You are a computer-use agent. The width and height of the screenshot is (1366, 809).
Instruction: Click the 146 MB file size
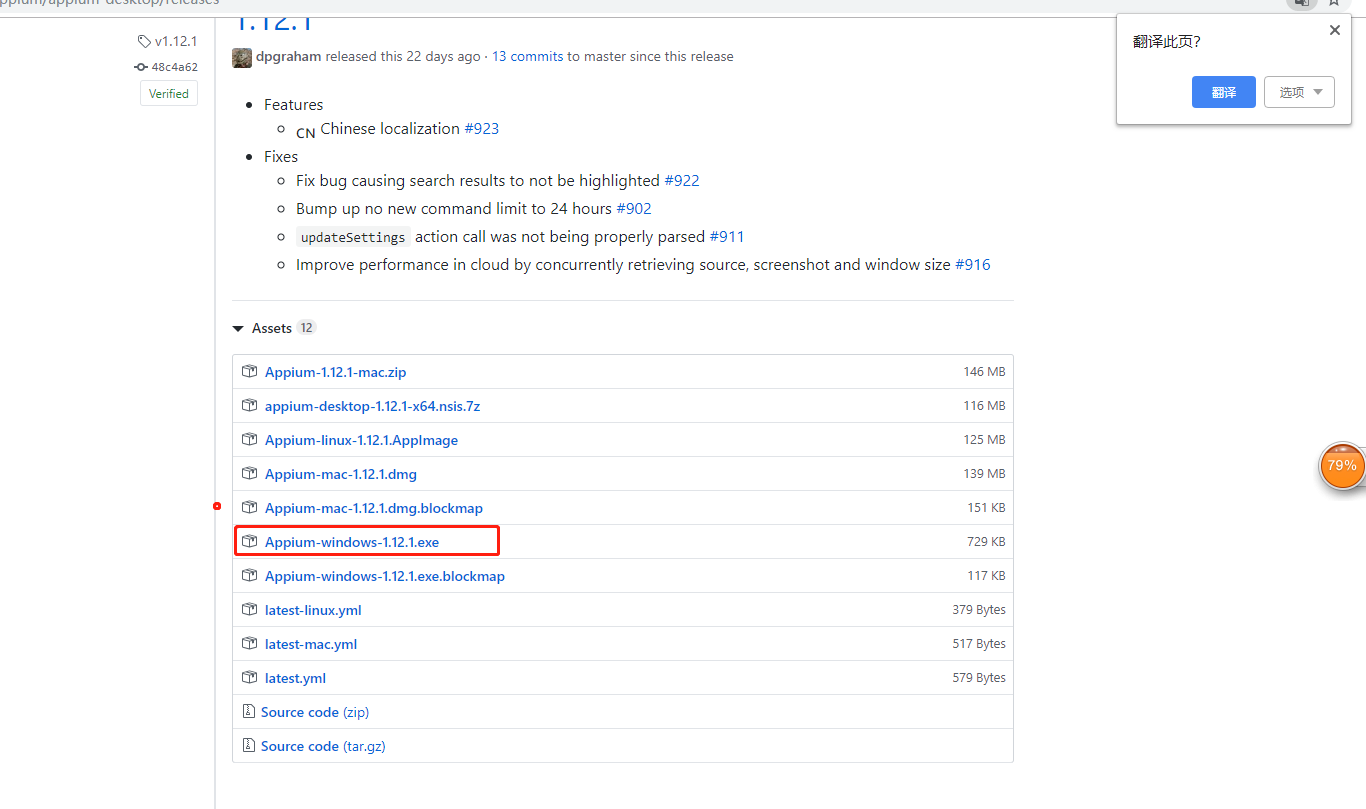984,371
